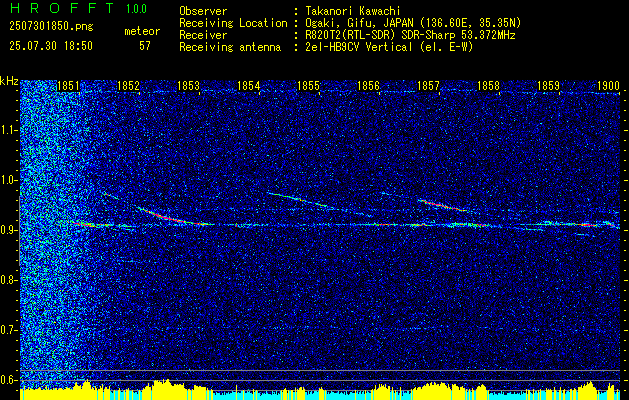The width and height of the screenshot is (629, 400).
Task: Click the Observer field label
Action: [x=203, y=11]
